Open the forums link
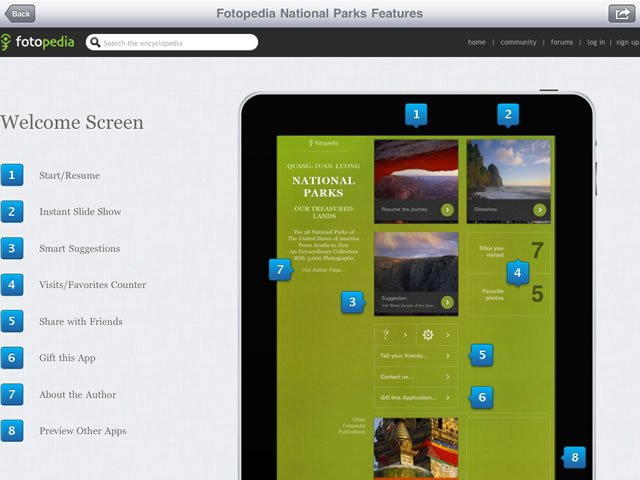Screen dimensions: 640x480 point(562,42)
